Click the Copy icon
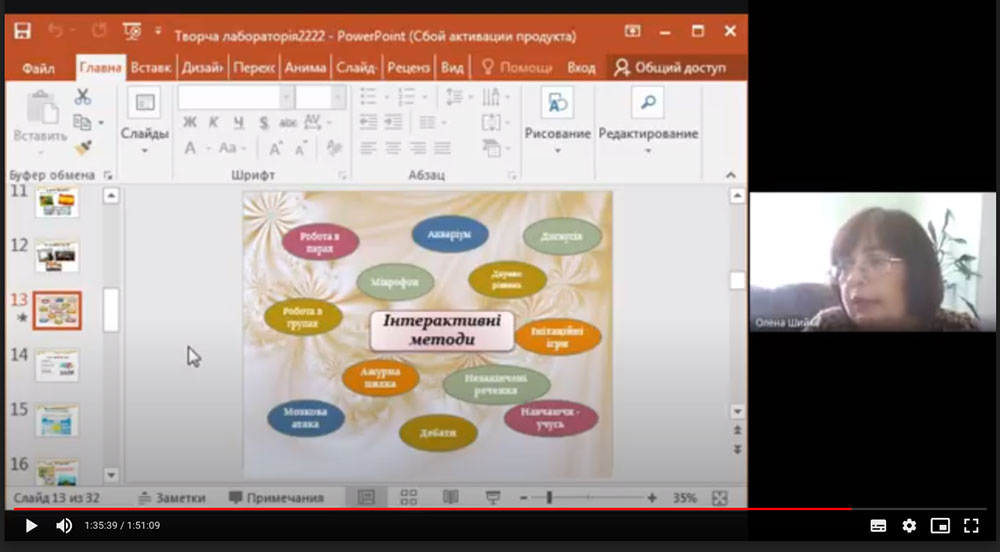This screenshot has height=552, width=1000. [x=82, y=122]
